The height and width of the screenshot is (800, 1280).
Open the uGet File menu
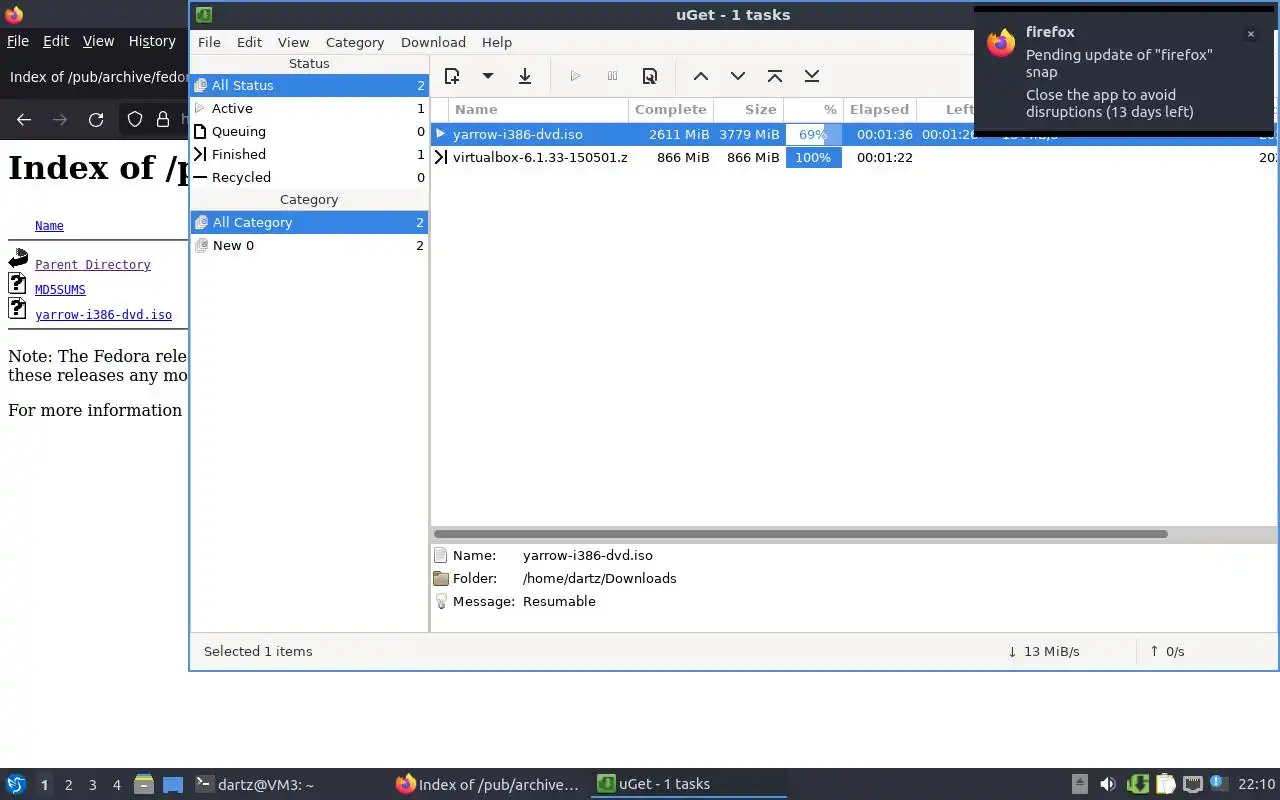click(x=209, y=42)
